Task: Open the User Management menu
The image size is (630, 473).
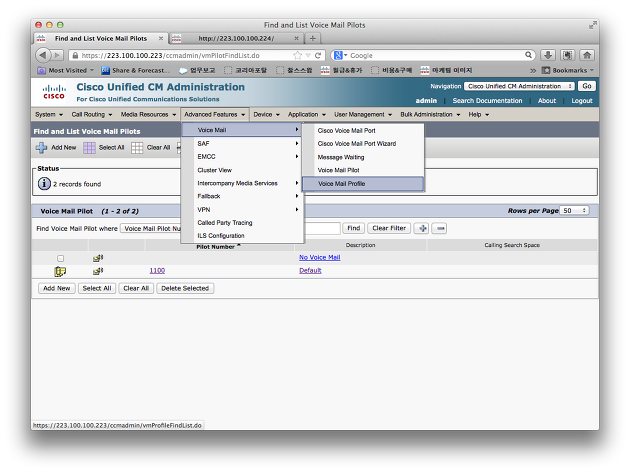Action: point(363,115)
